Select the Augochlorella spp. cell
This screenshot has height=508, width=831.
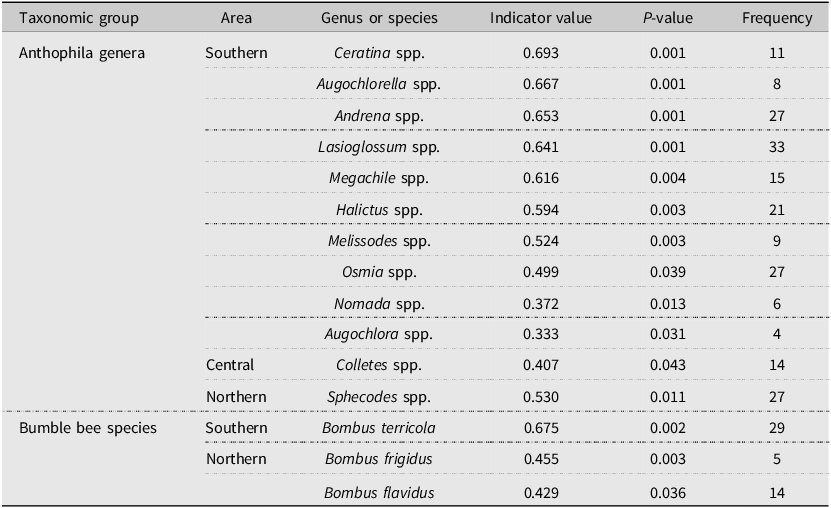(379, 84)
